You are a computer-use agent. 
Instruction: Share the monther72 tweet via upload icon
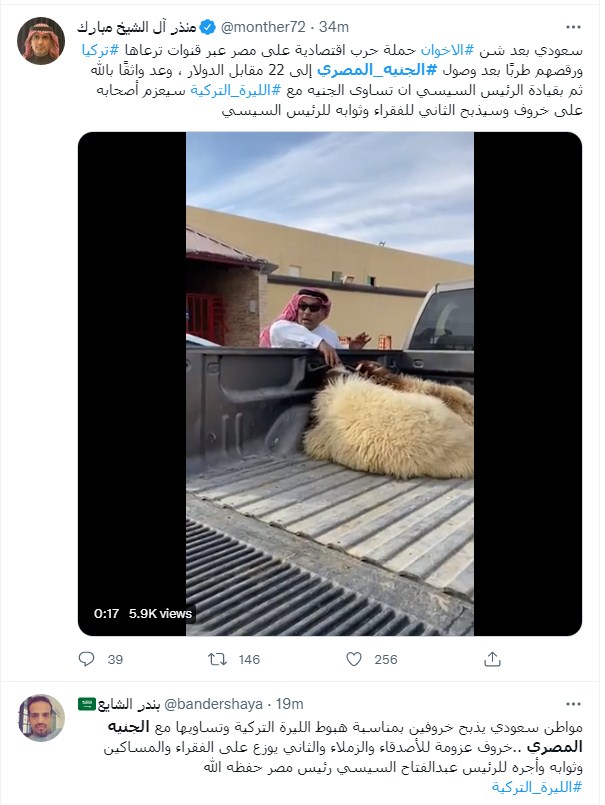[x=492, y=659]
